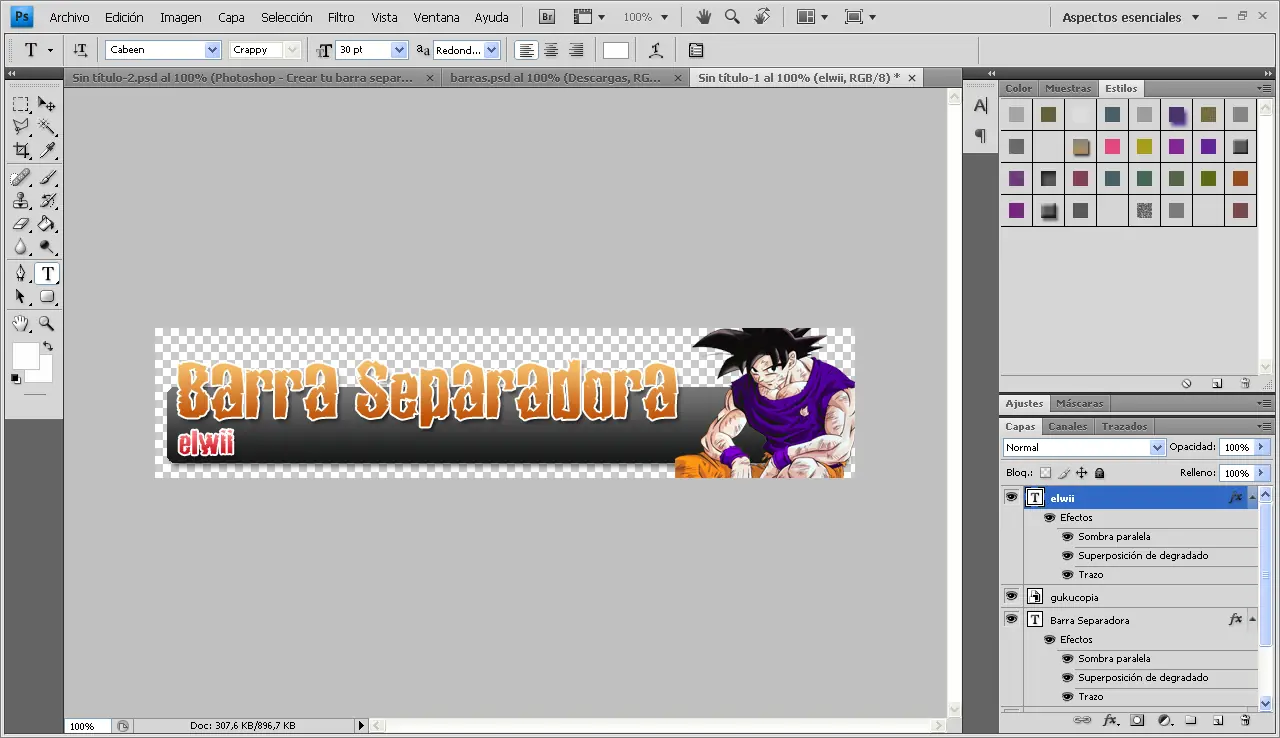1280x738 pixels.
Task: Toggle Superposición de degradado on Barra Separadora
Action: (1067, 678)
